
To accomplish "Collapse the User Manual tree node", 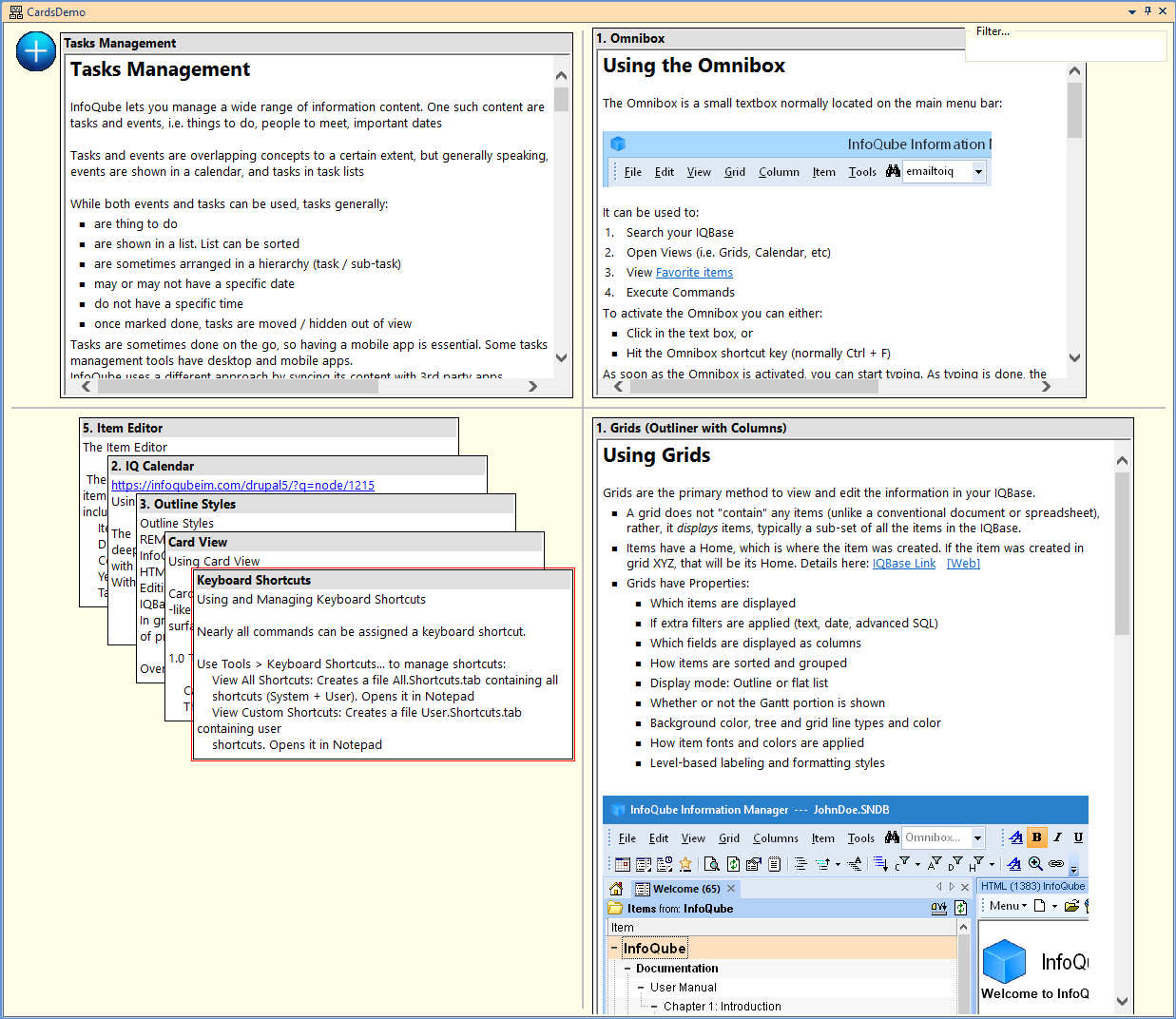I will (x=642, y=988).
